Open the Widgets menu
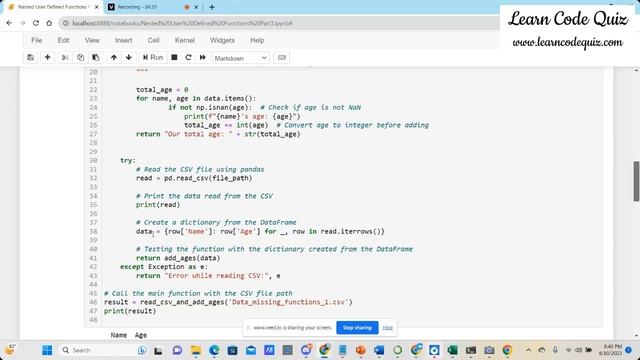 (222, 40)
